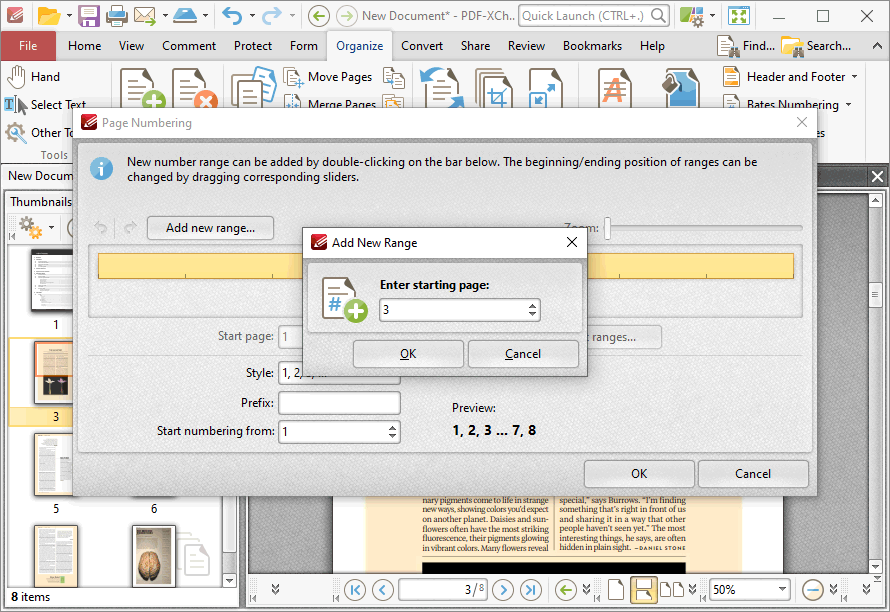
Task: Switch to the Protect tab
Action: 253,46
